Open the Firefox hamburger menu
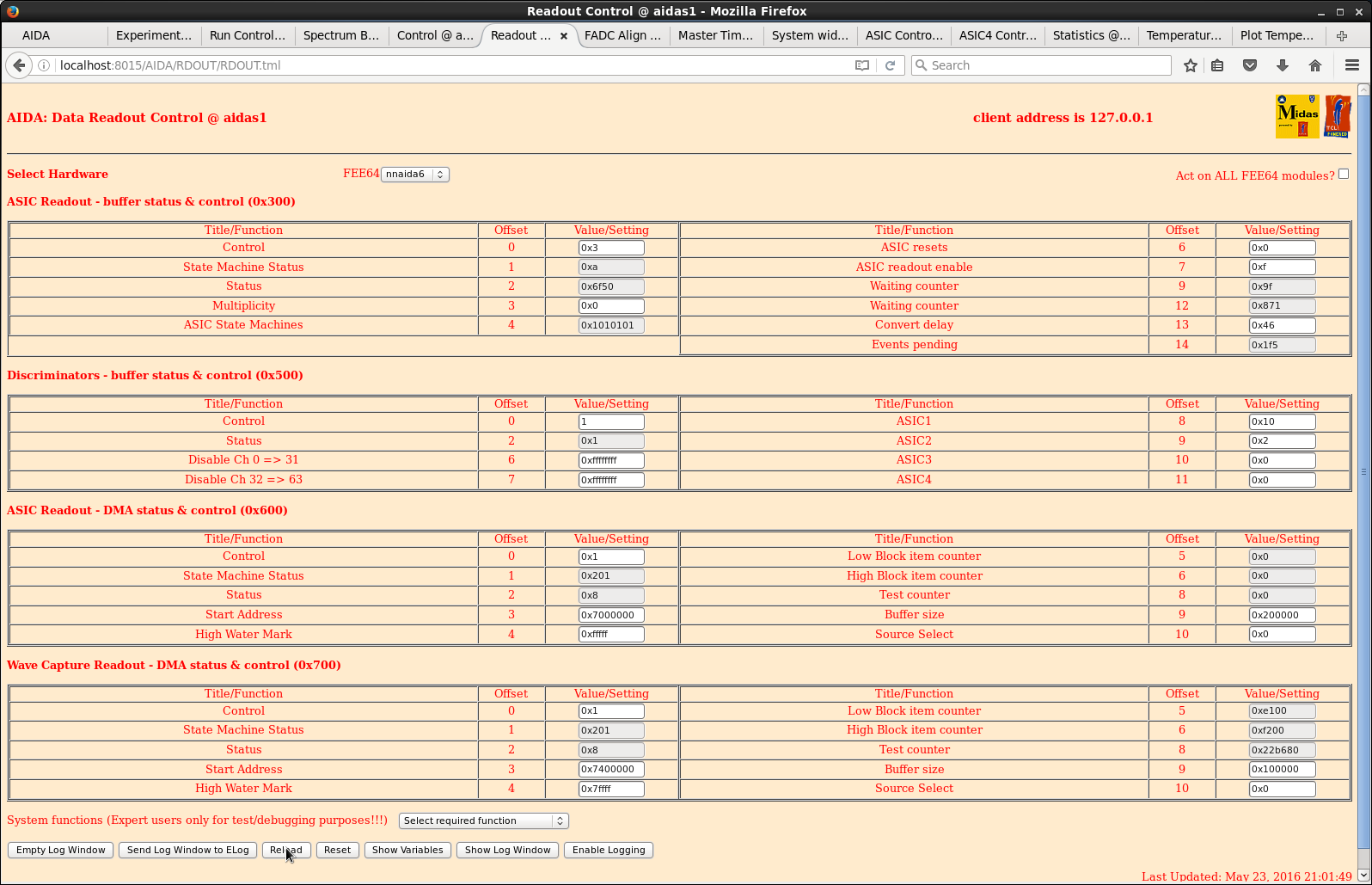Screen dimensions: 1372x885 [x=1351, y=65]
